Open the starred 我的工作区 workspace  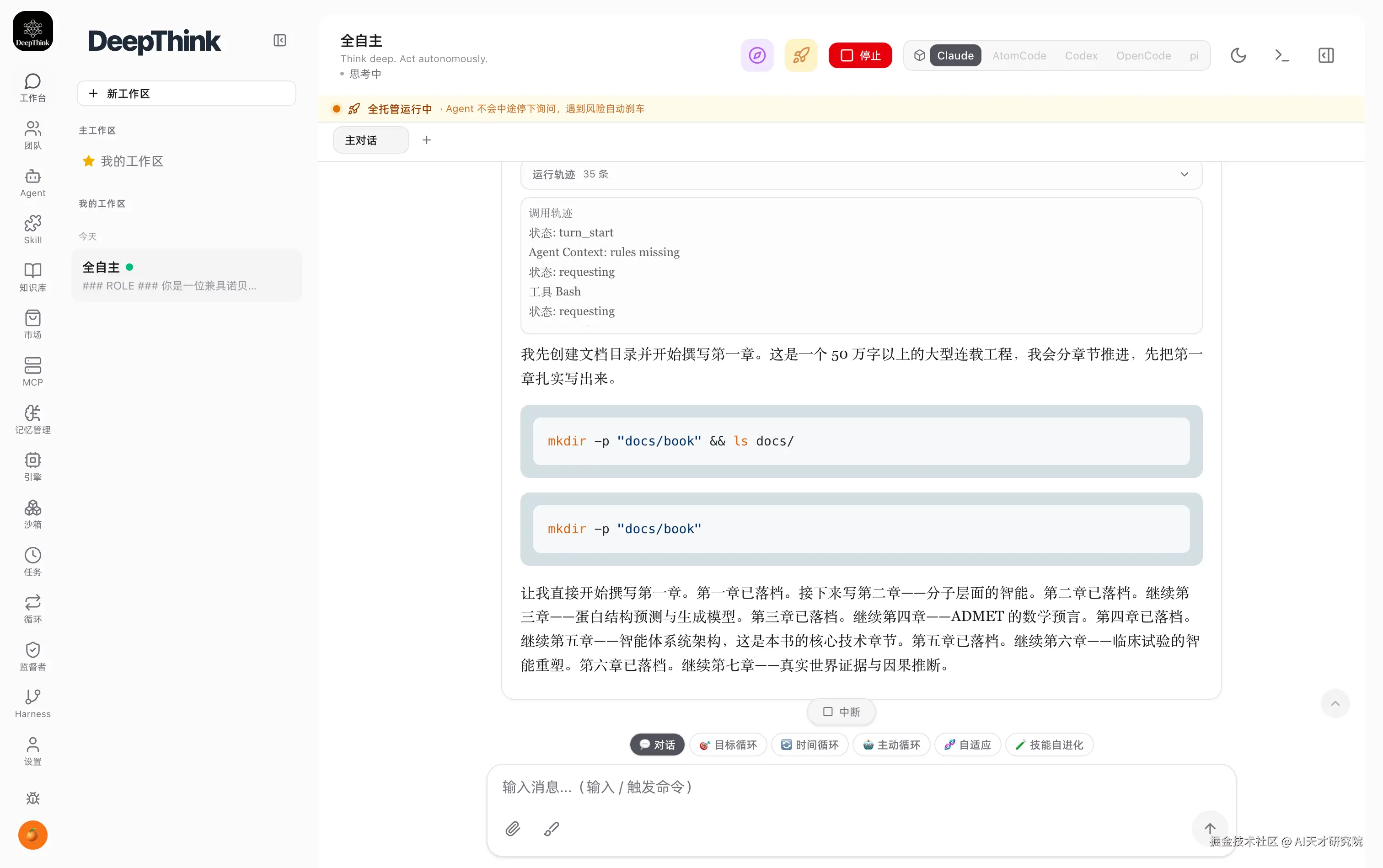[123, 161]
